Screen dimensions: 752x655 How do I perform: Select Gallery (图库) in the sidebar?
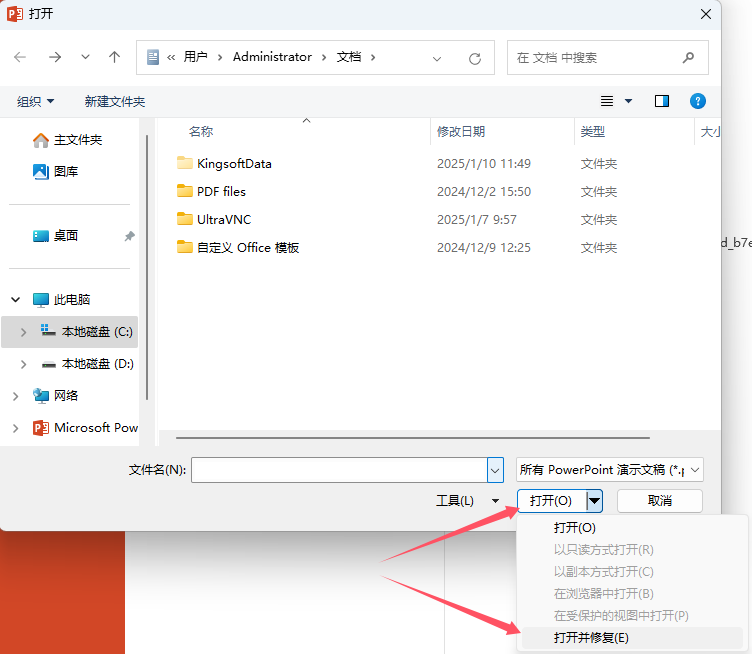click(66, 172)
